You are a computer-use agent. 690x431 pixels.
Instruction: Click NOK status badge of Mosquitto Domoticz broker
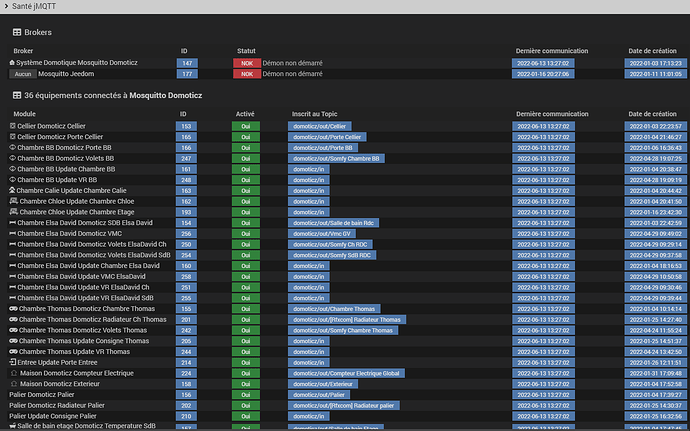coord(247,63)
